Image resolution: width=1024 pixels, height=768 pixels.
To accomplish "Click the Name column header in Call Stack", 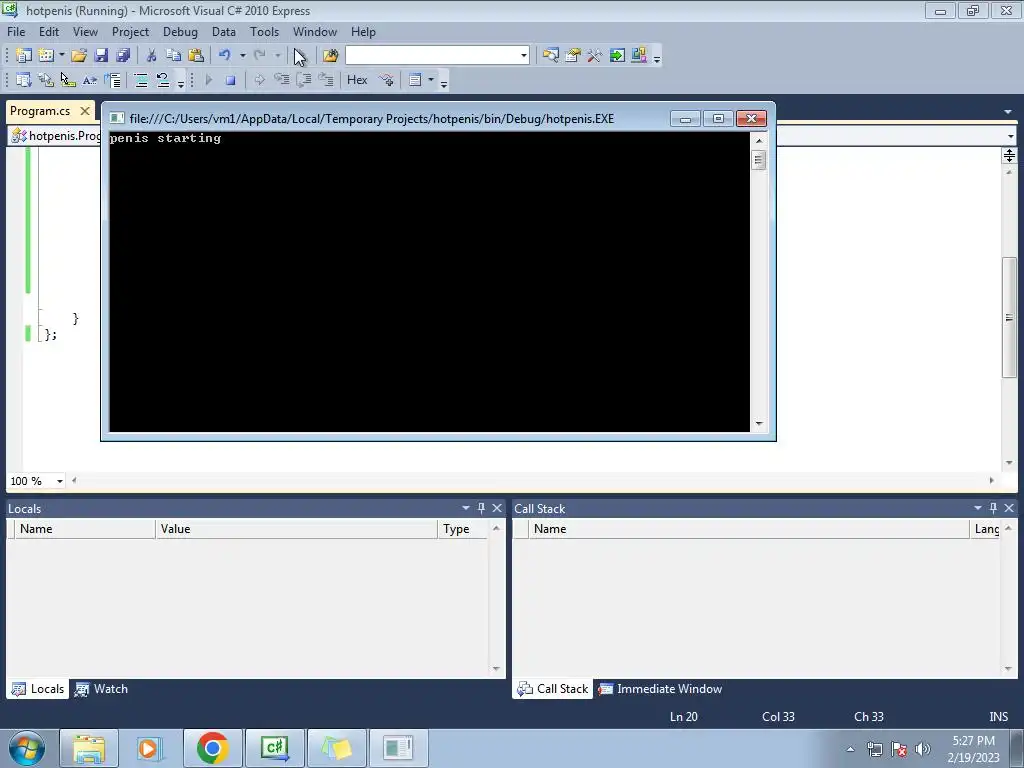I will 749,529.
